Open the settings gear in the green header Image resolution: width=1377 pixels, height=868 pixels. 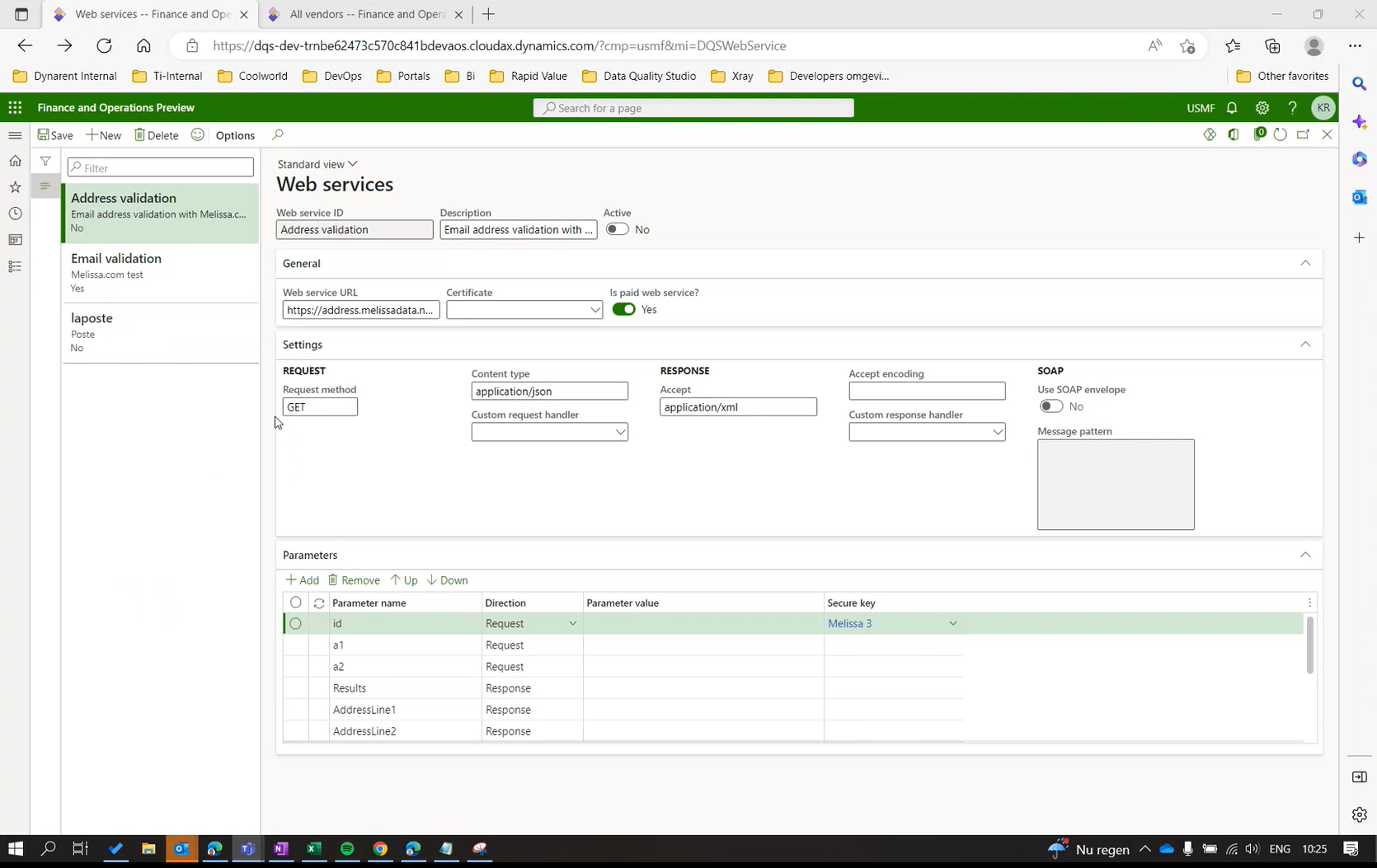pyautogui.click(x=1262, y=108)
